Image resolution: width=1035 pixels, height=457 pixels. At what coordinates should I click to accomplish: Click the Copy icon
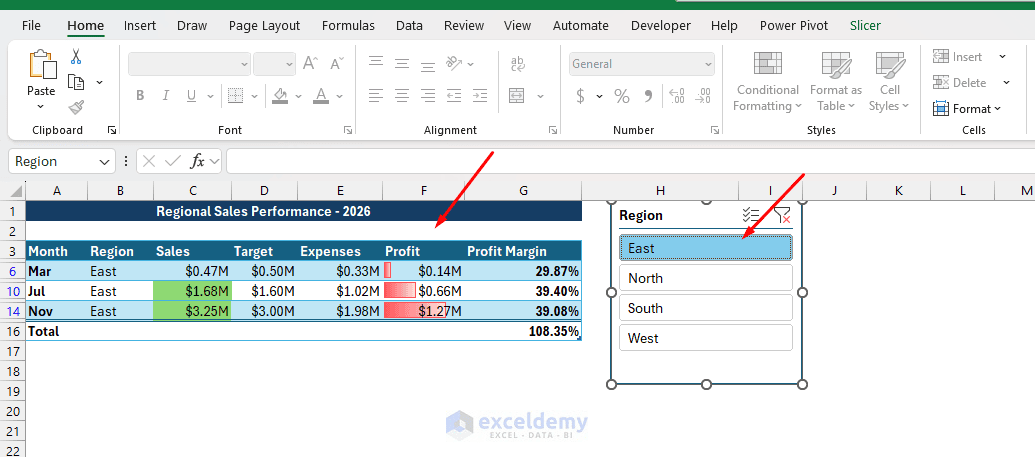tap(77, 83)
